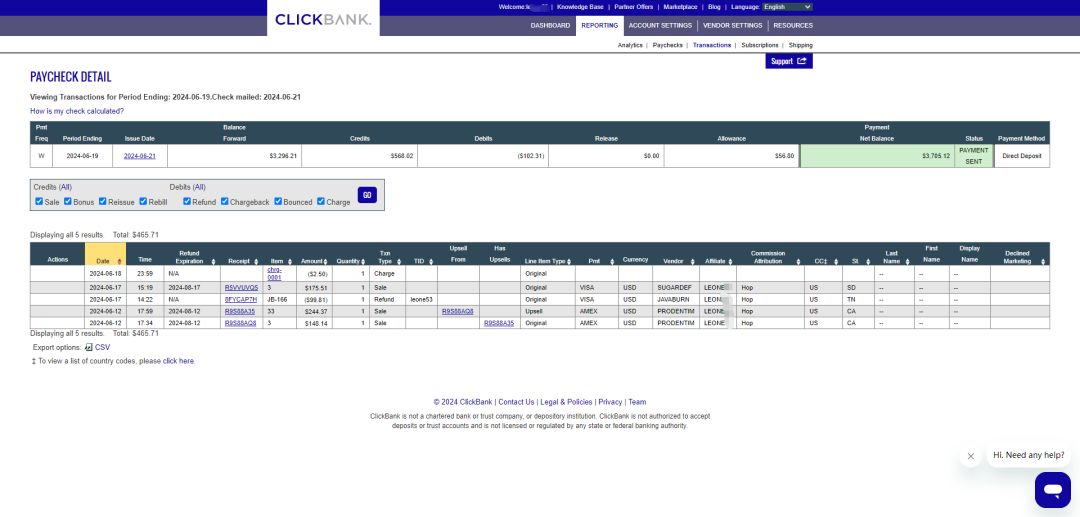Select the Reporting tab
This screenshot has height=517, width=1080.
point(599,25)
